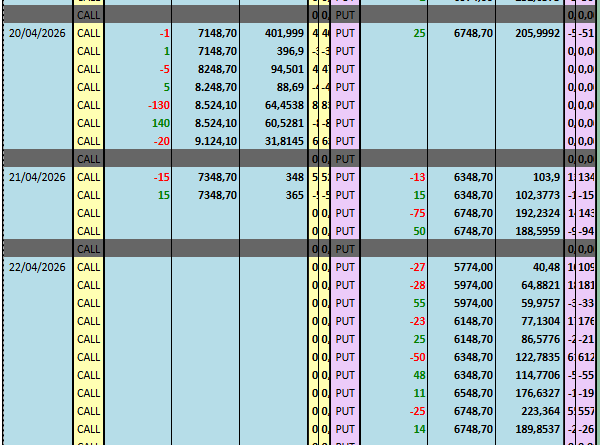Click the put quantity cell 11
The width and height of the screenshot is (600, 445).
(x=394, y=393)
